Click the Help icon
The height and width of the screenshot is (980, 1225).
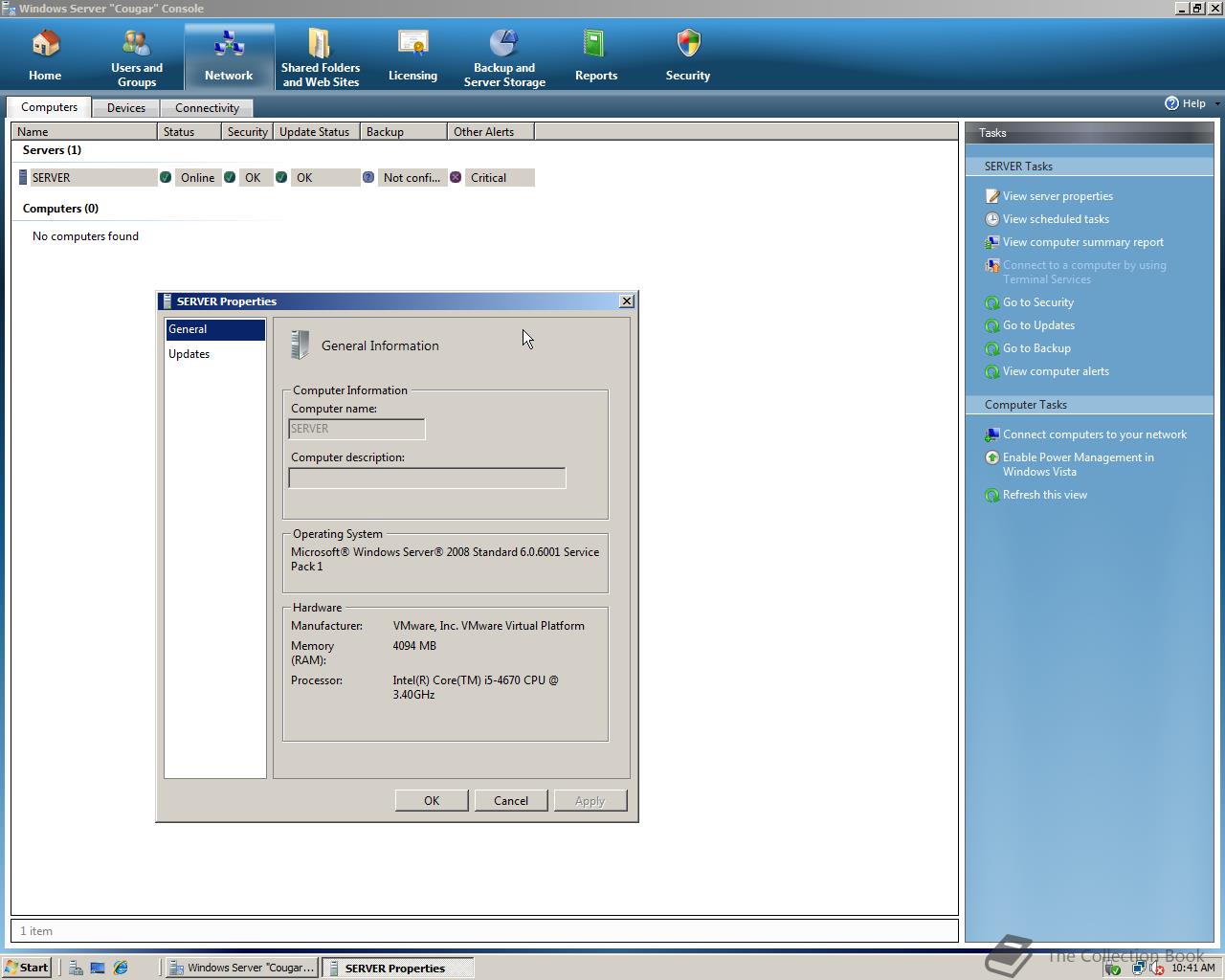coord(1171,103)
